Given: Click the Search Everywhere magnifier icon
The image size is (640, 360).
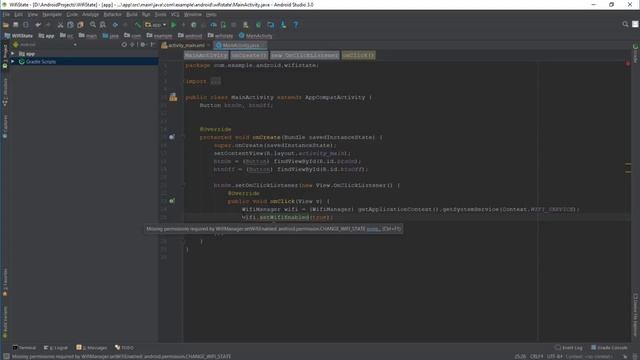Looking at the screenshot, I should coord(625,24).
